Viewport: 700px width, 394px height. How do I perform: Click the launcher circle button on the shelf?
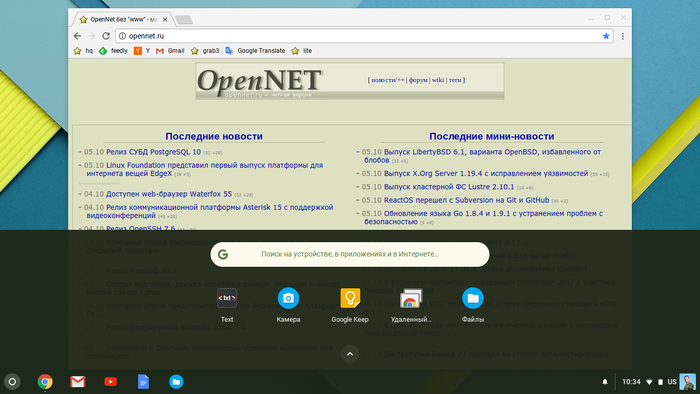pos(12,382)
